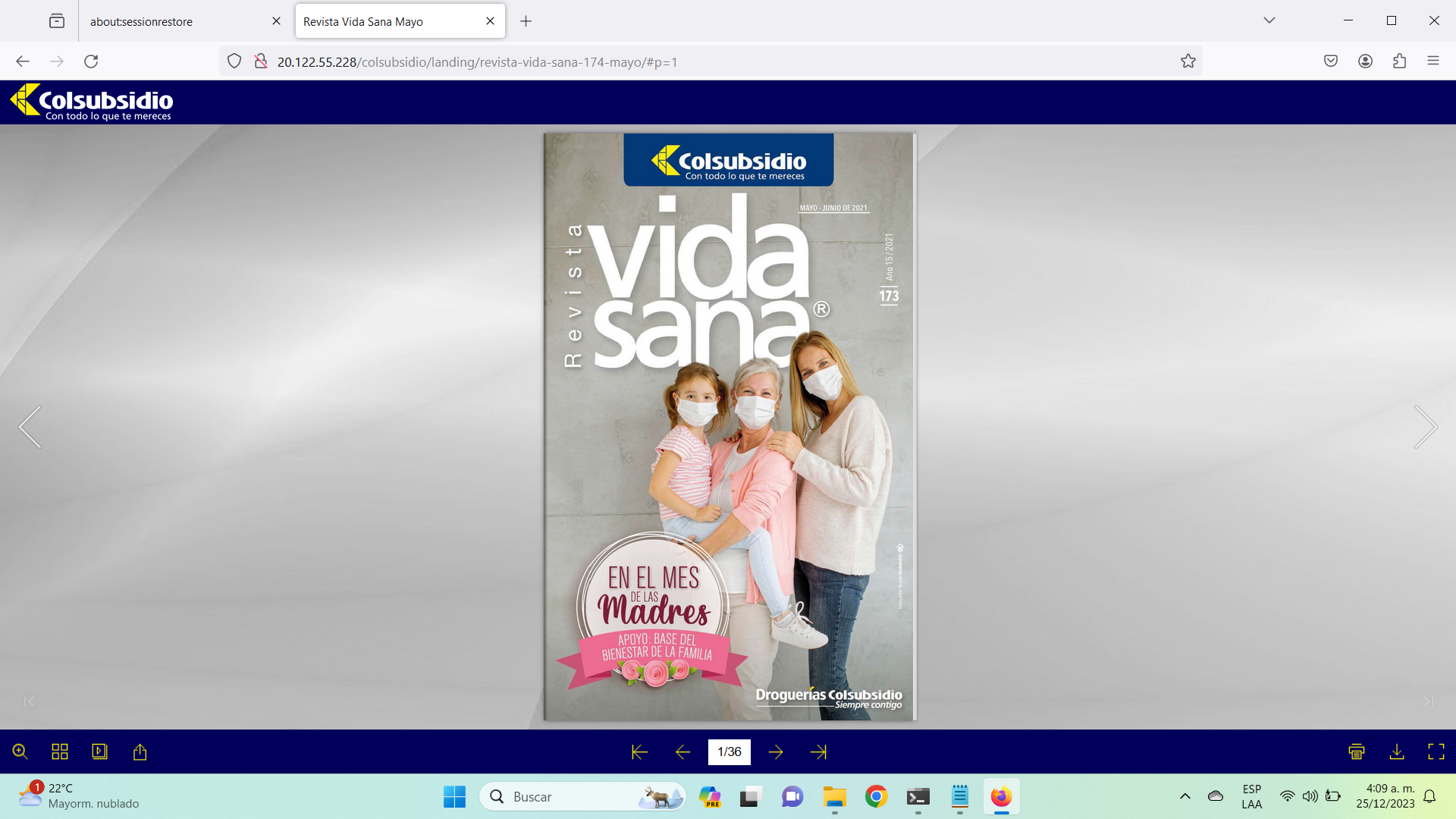Go to previous page in toolbar

[682, 752]
